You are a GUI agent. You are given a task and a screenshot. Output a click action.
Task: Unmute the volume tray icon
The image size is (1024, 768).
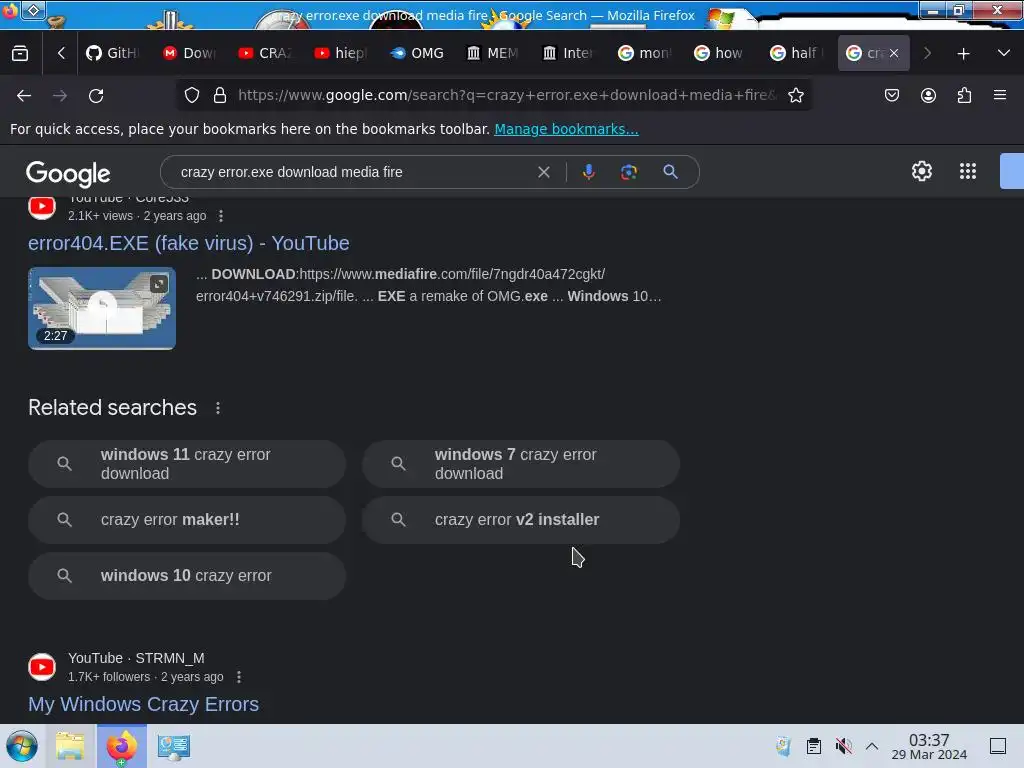click(x=843, y=746)
